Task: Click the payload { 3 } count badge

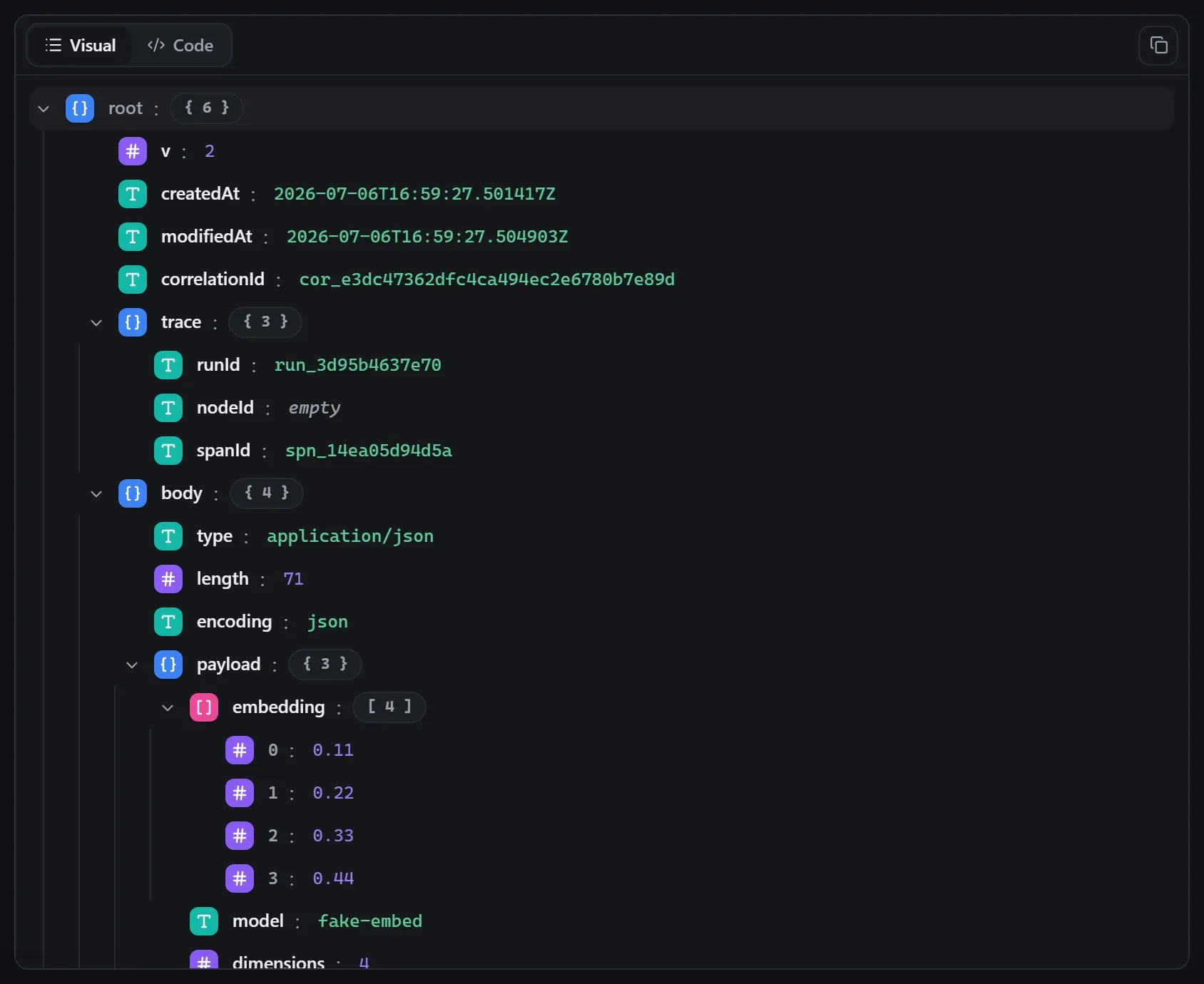Action: click(x=325, y=665)
